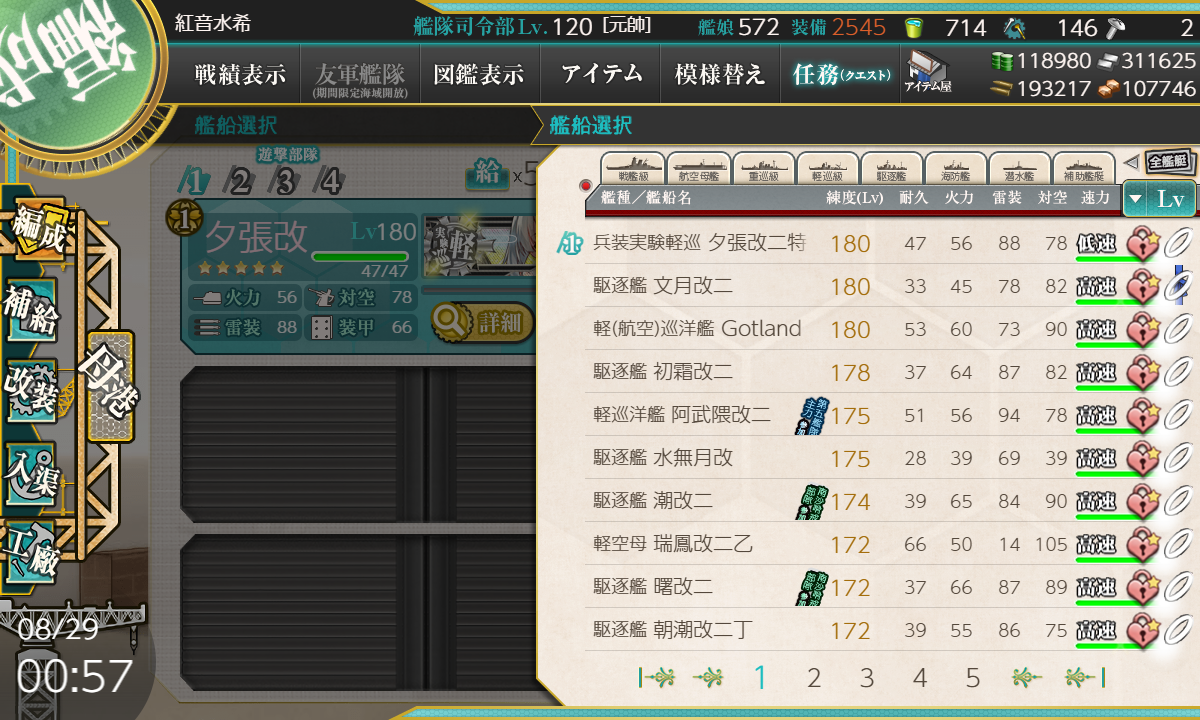Toggle heart lock on Gotland row
Viewport: 1200px width, 720px height.
1143,329
